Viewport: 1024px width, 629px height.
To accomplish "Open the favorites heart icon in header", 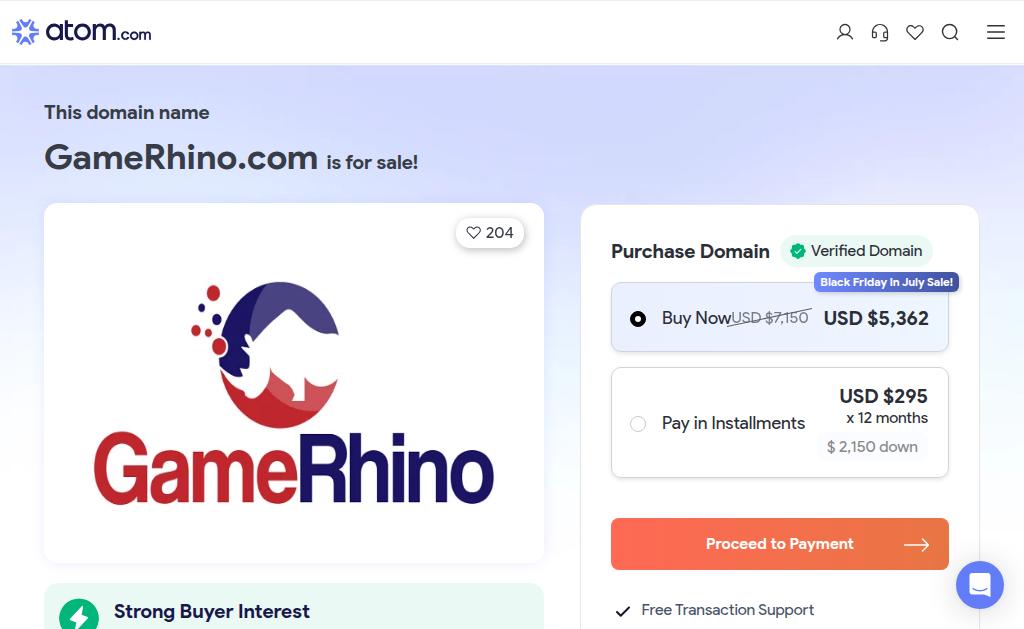I will coord(915,32).
